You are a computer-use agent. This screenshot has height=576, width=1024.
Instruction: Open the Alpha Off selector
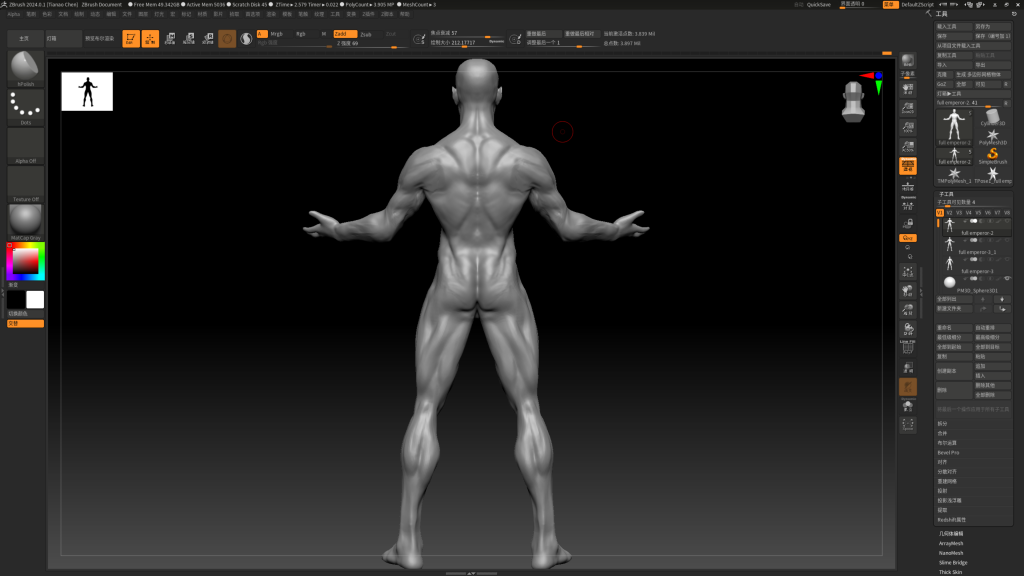tap(25, 146)
